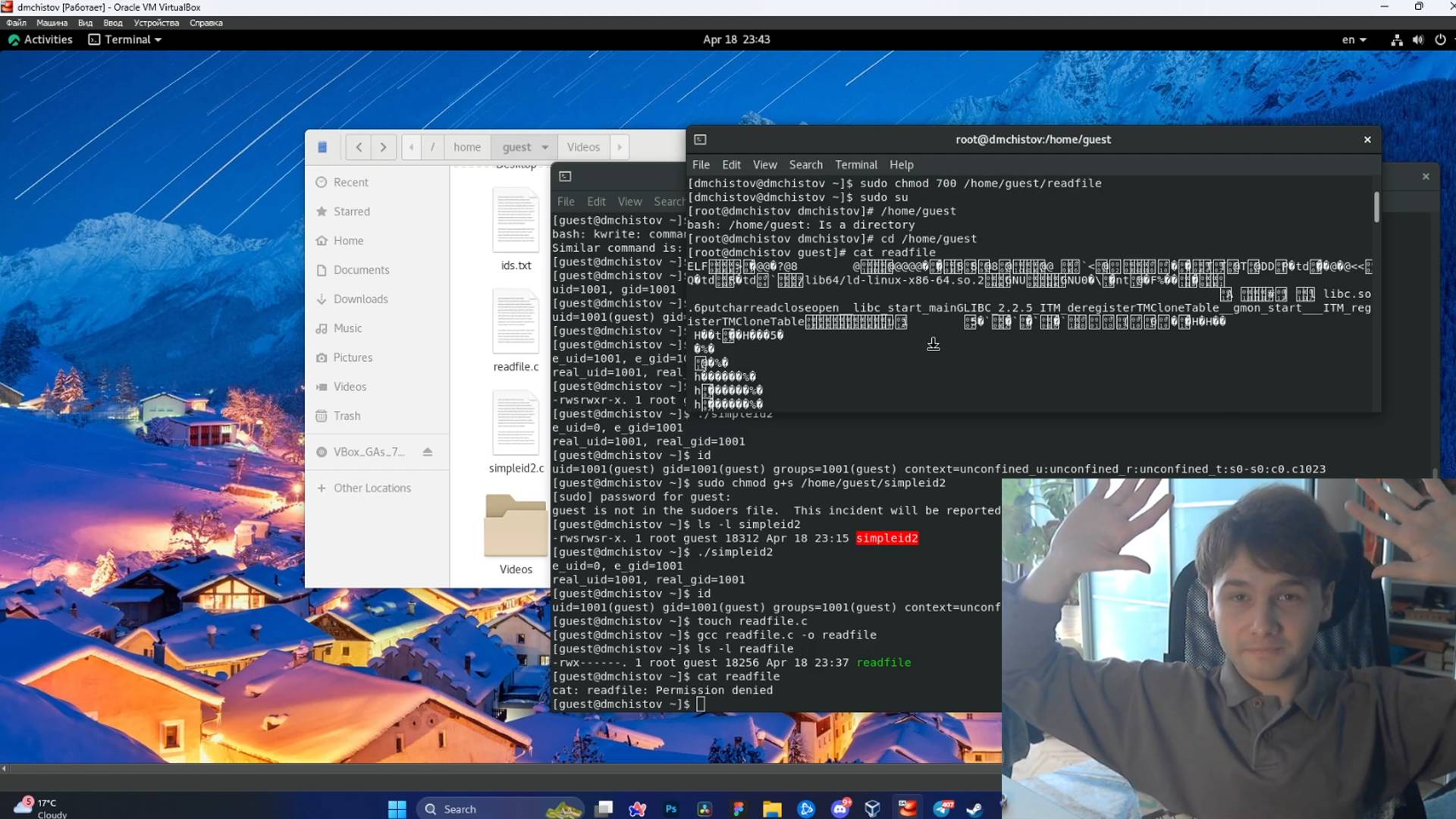The width and height of the screenshot is (1456, 819).
Task: Click the power icon in GNOME top bar
Action: [x=1440, y=39]
